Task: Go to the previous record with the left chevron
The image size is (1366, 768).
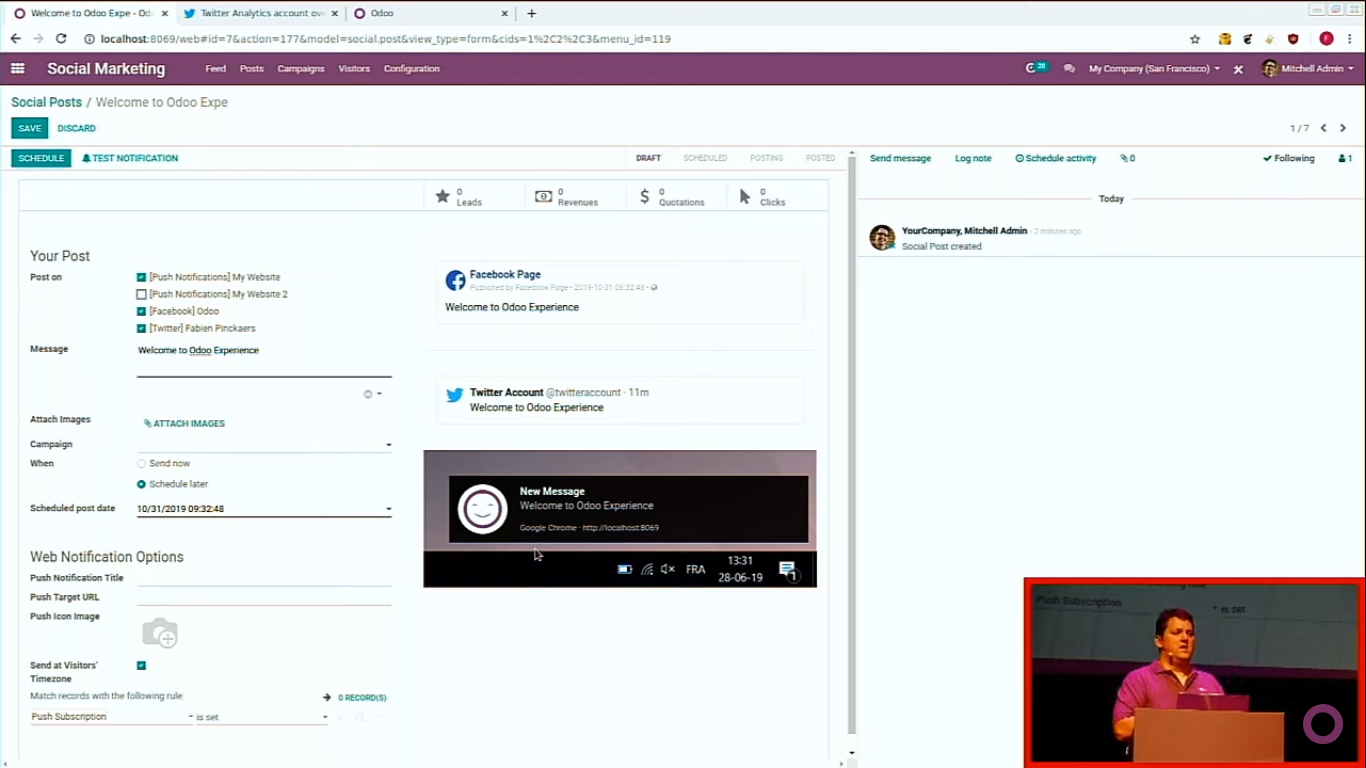Action: (x=1323, y=128)
